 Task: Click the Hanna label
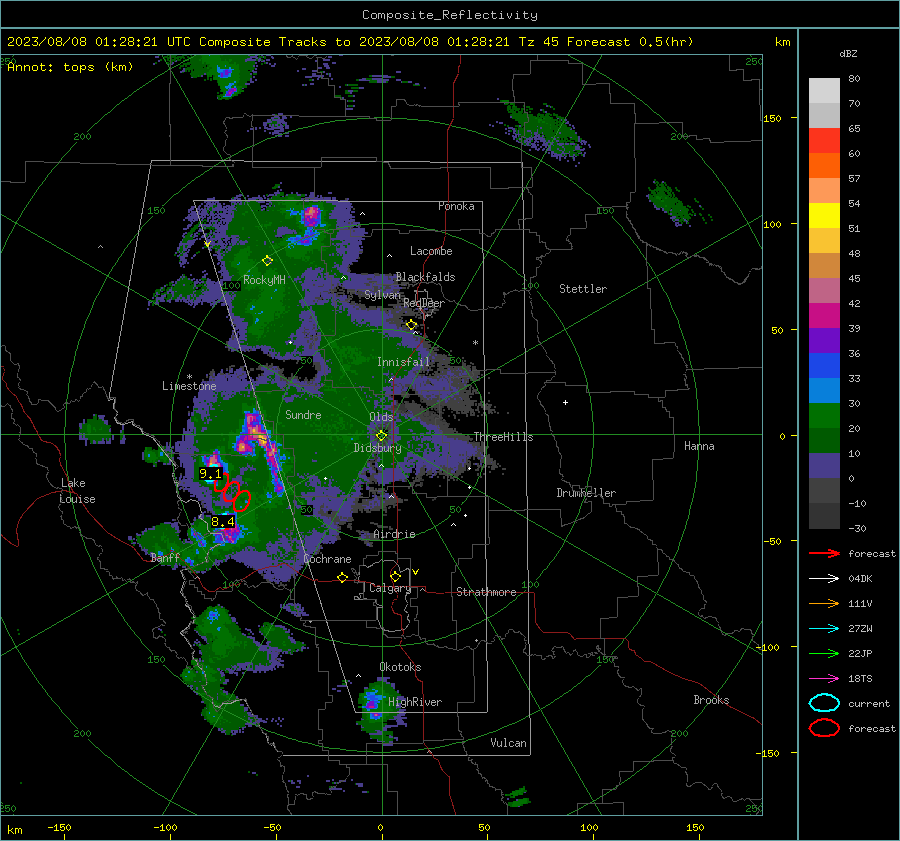click(x=699, y=446)
